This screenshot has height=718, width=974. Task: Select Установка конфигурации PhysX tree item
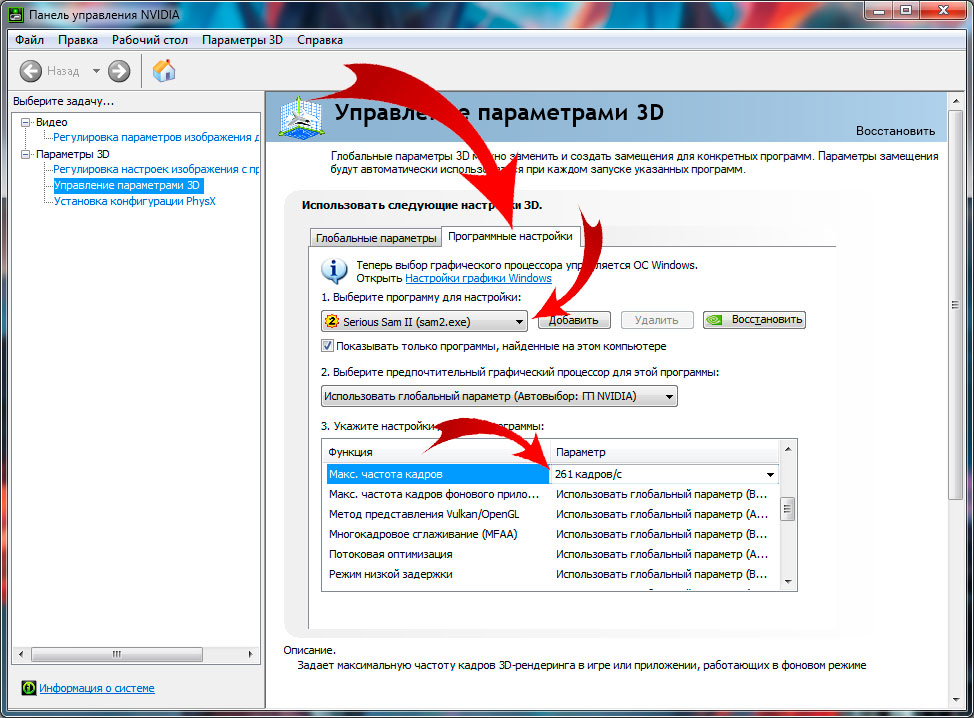pyautogui.click(x=134, y=201)
